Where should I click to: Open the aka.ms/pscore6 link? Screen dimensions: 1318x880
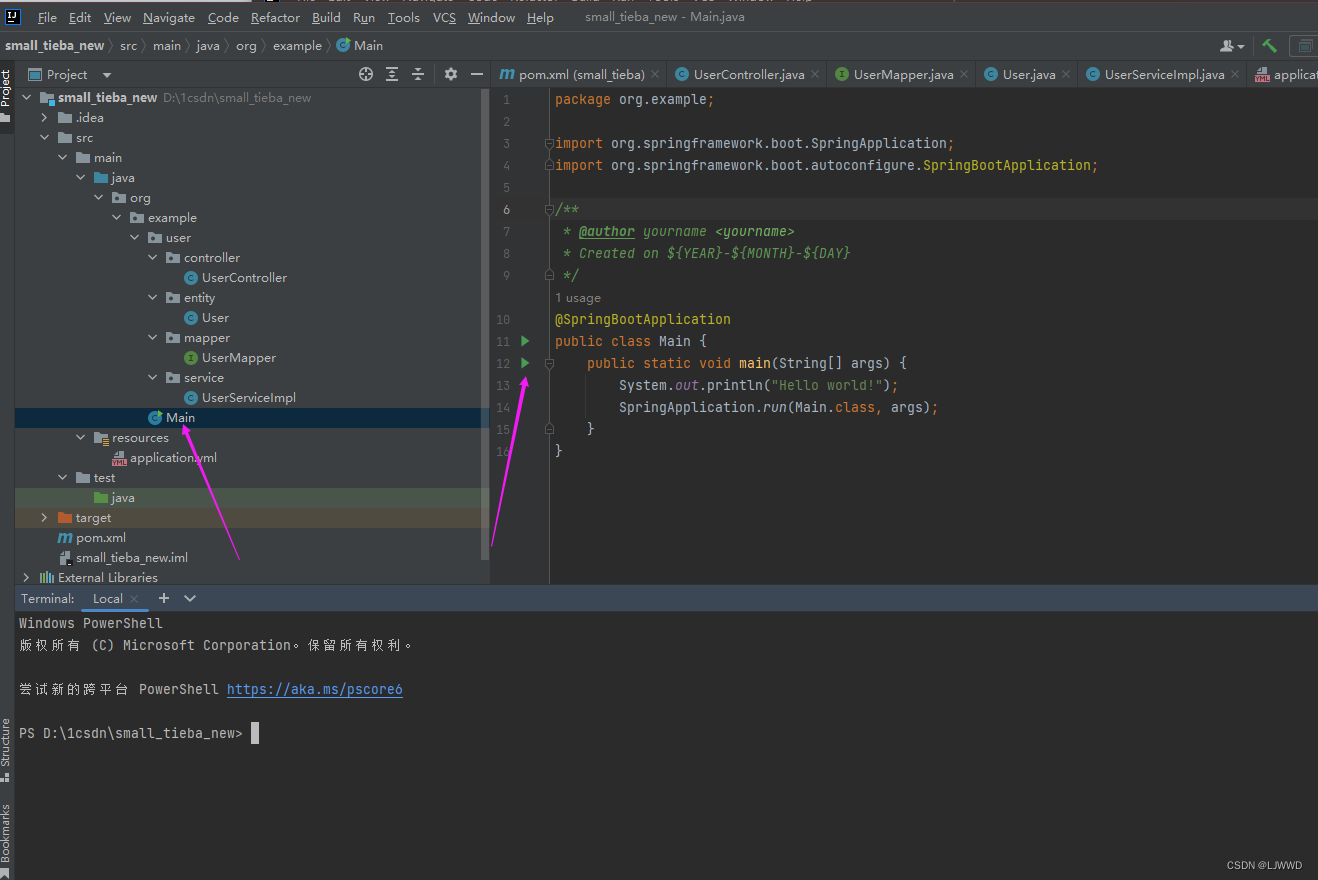pyautogui.click(x=314, y=689)
